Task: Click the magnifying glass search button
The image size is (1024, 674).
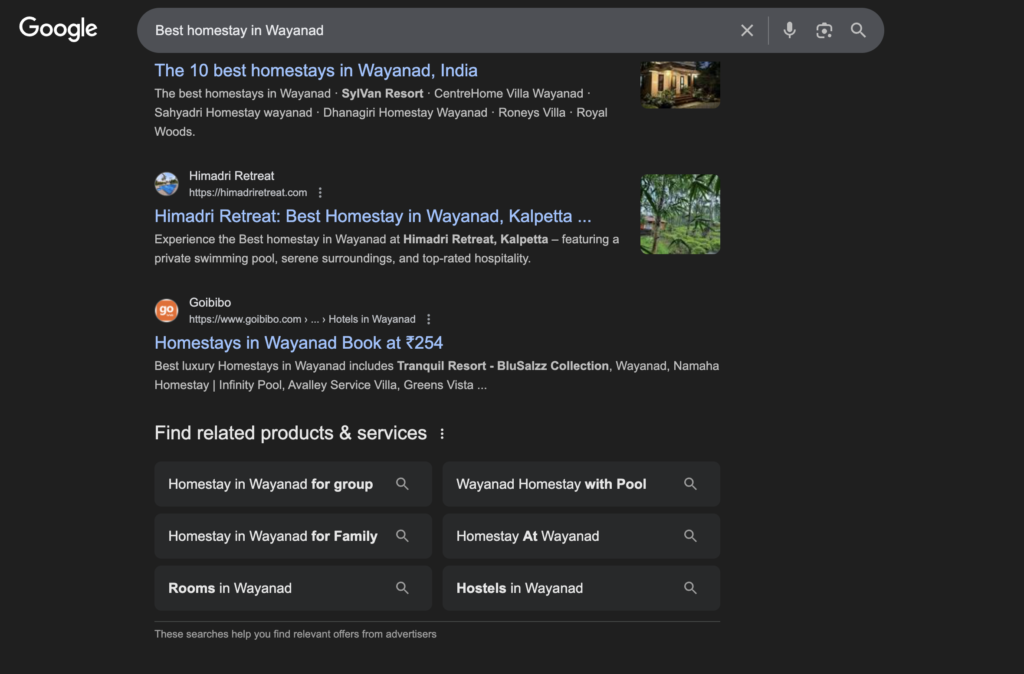Action: (x=858, y=30)
